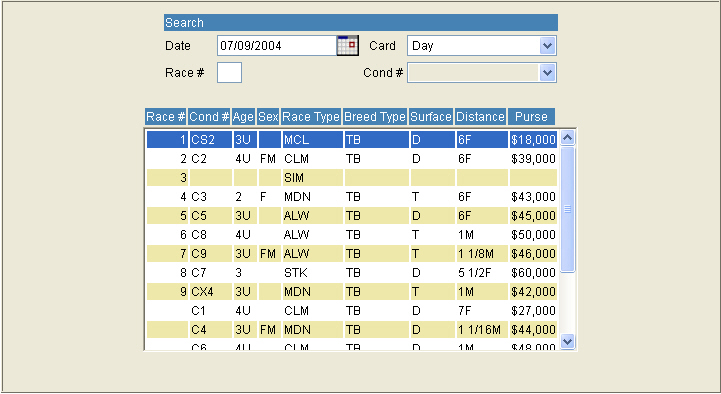Click race number 2 cell
Image resolution: width=721 pixels, height=394 pixels.
tap(167, 159)
